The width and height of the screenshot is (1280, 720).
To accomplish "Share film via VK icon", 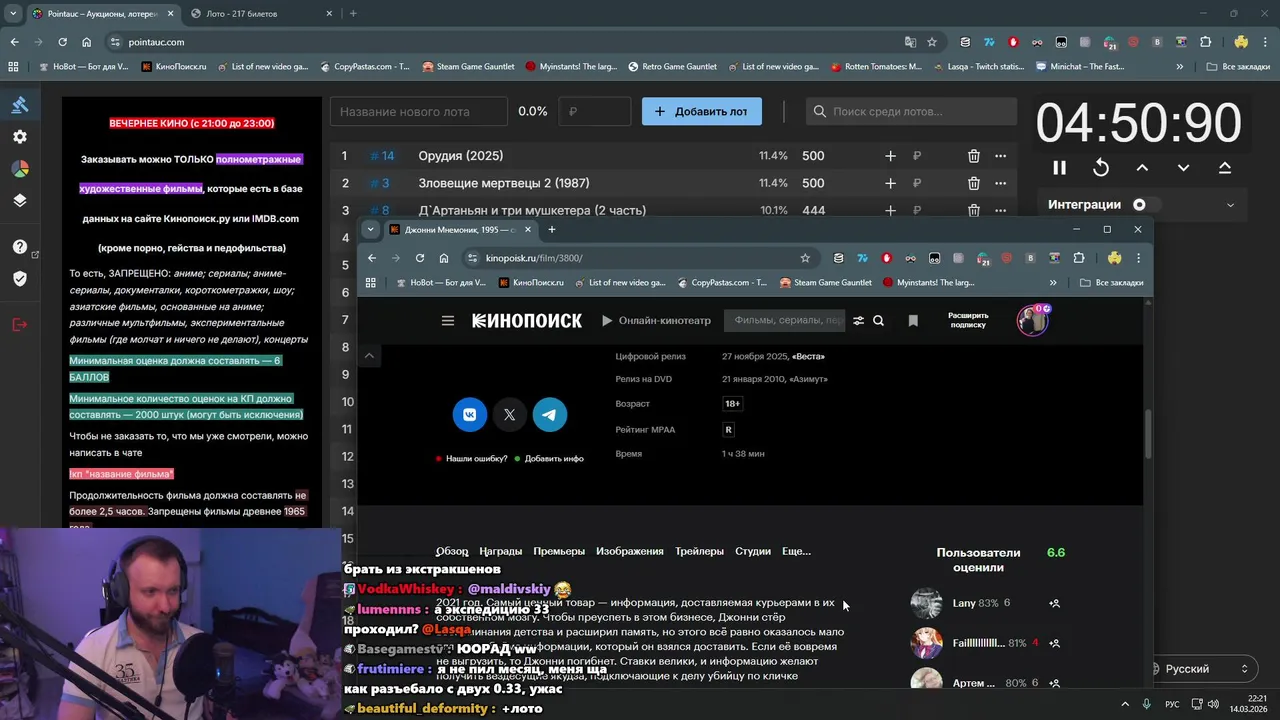I will [x=470, y=414].
